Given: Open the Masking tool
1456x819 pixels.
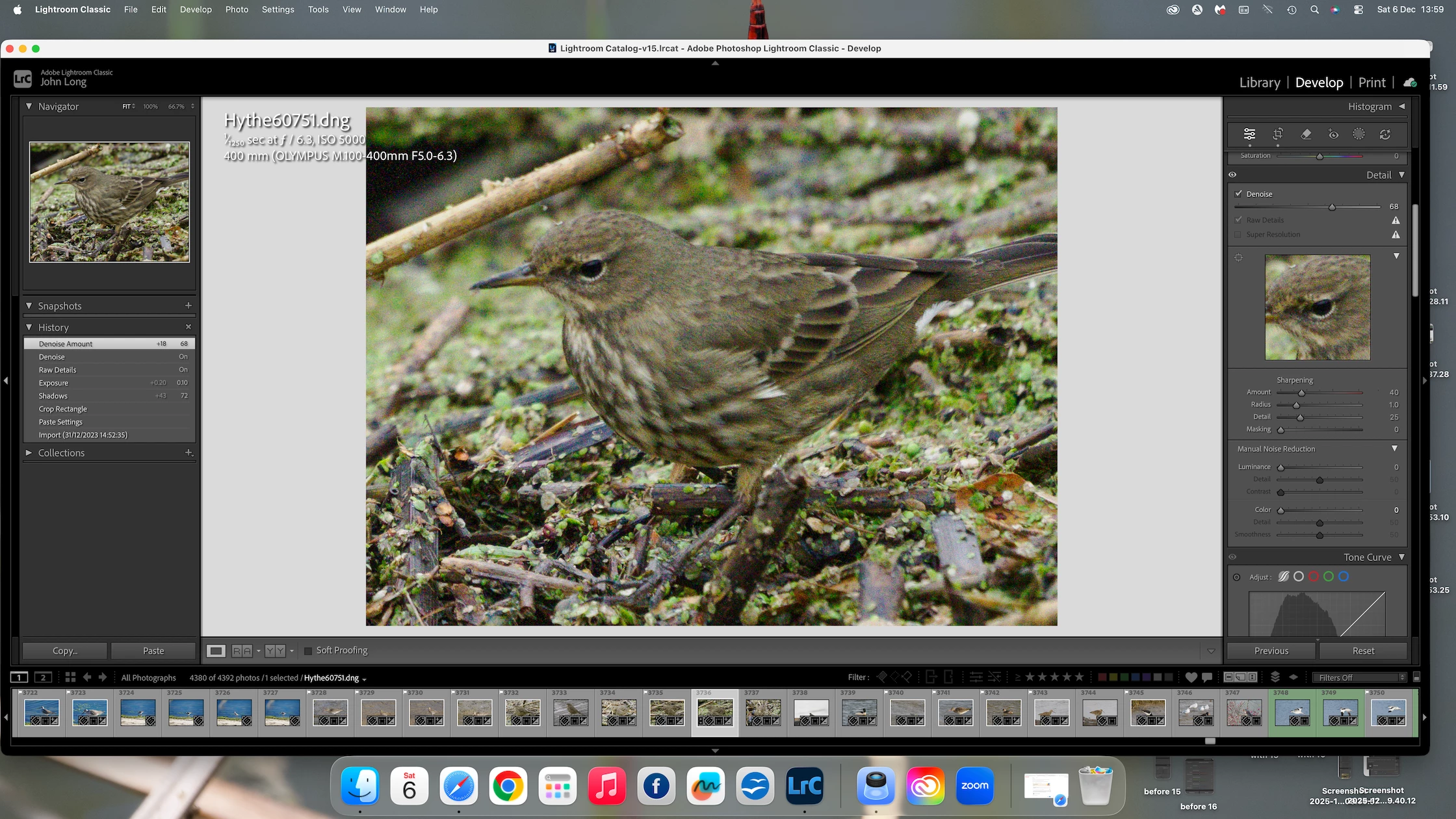Looking at the screenshot, I should [x=1359, y=134].
